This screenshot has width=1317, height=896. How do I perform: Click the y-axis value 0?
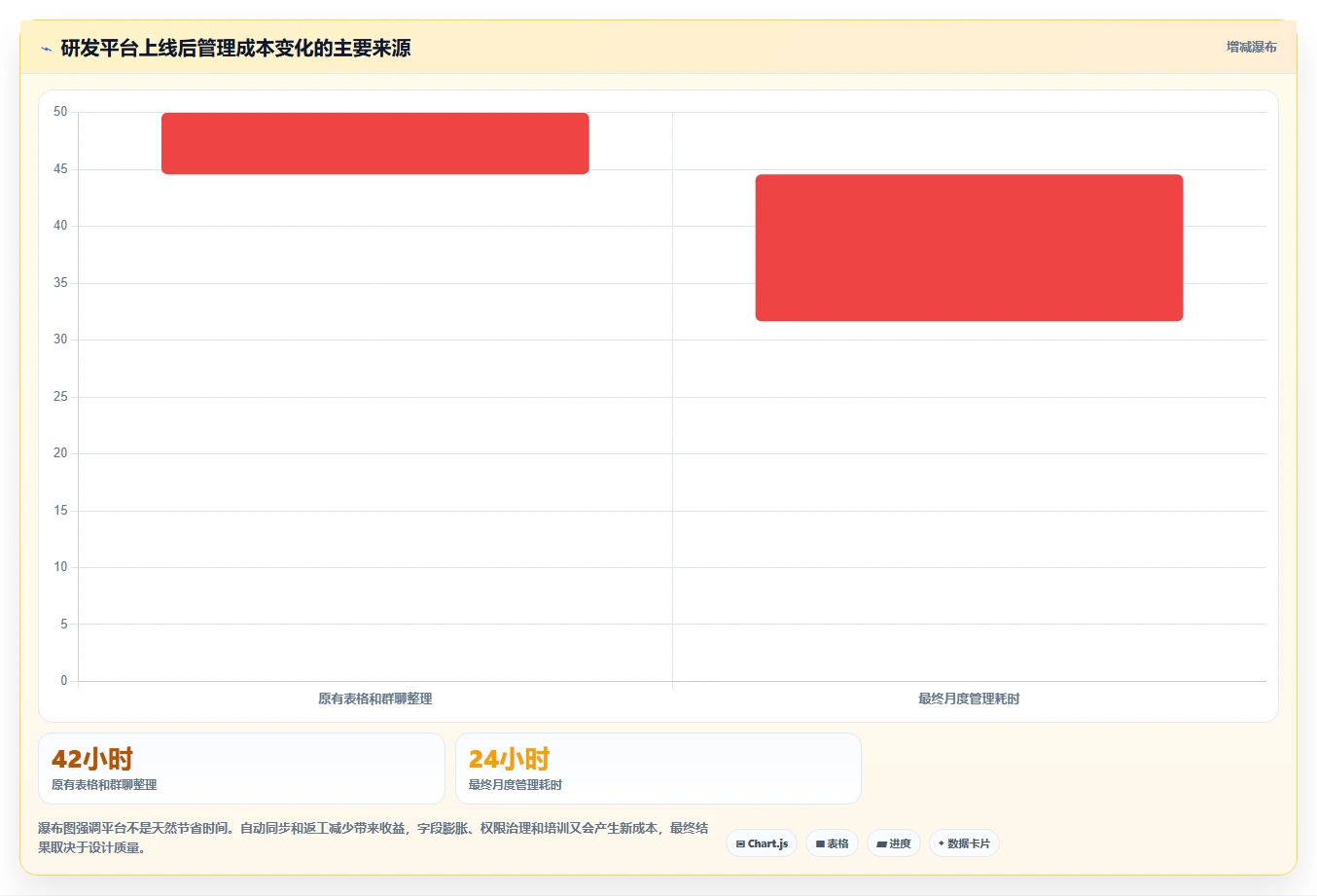click(x=64, y=681)
